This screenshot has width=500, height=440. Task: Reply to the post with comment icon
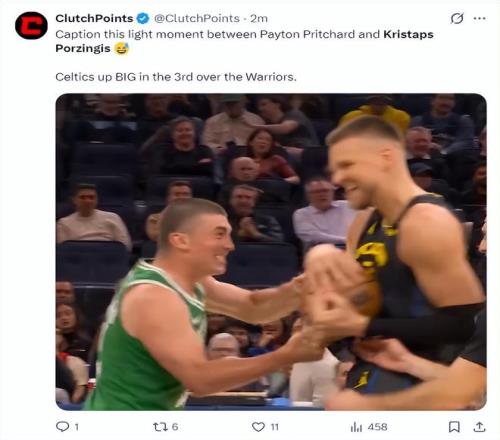click(x=62, y=427)
